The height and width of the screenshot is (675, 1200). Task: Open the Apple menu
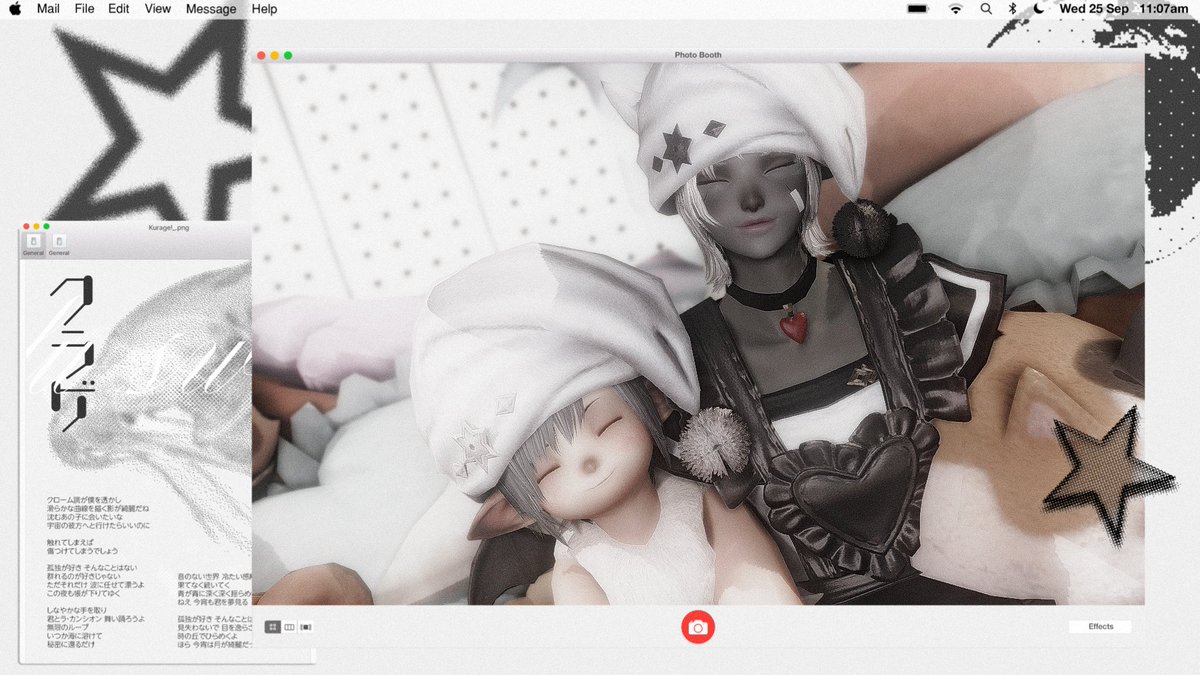click(x=14, y=8)
